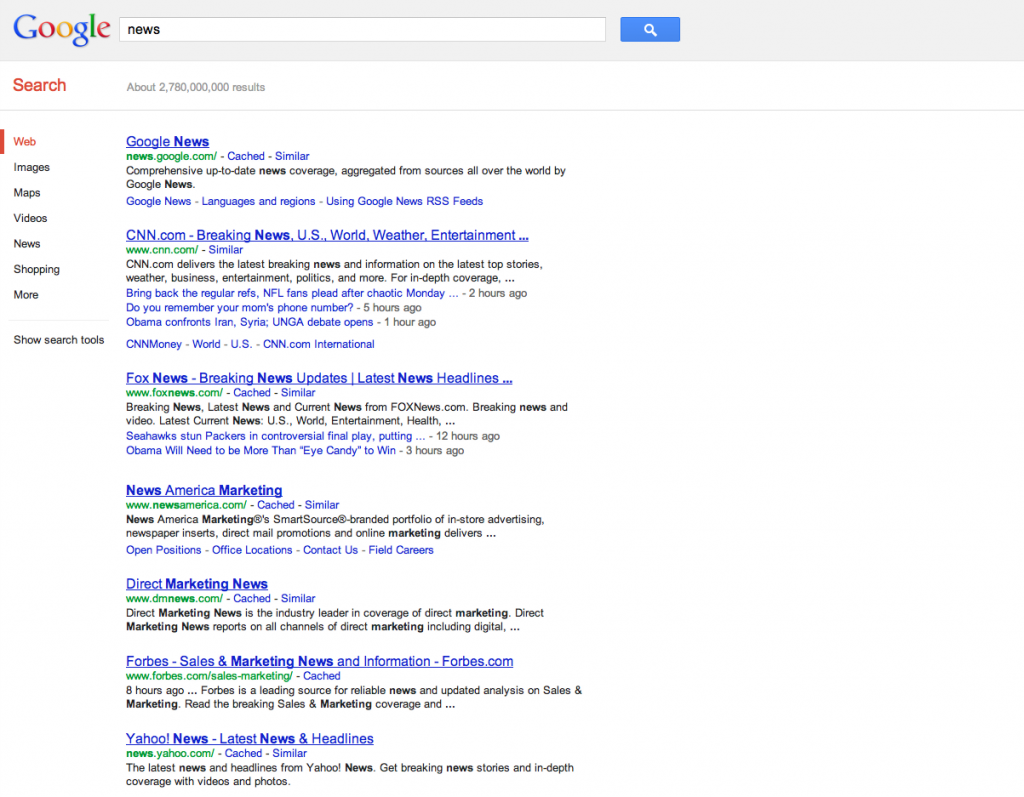This screenshot has width=1024, height=797.
Task: View Cached version of Google News result
Action: (246, 156)
